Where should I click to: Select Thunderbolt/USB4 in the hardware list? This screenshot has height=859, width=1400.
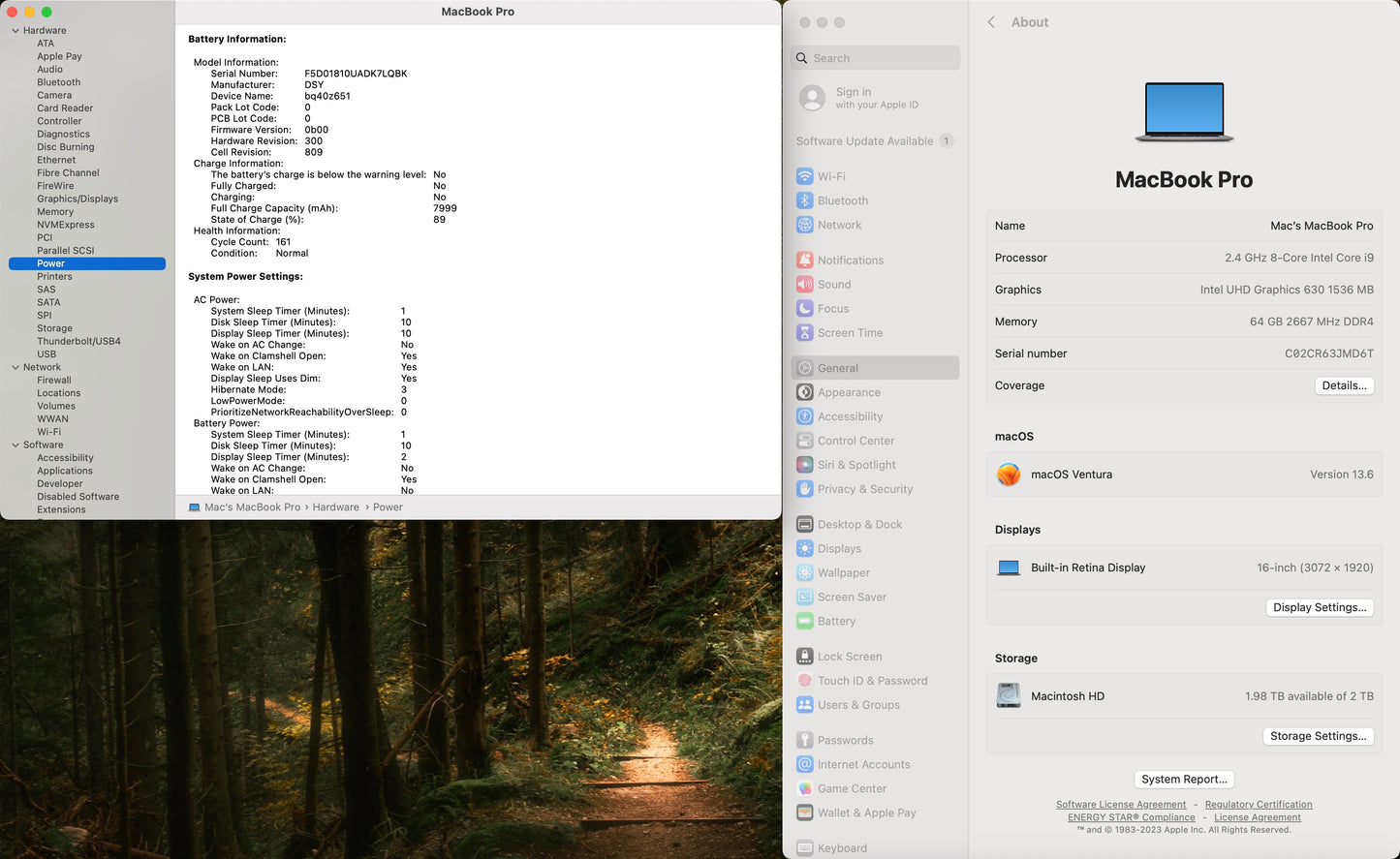(x=78, y=341)
